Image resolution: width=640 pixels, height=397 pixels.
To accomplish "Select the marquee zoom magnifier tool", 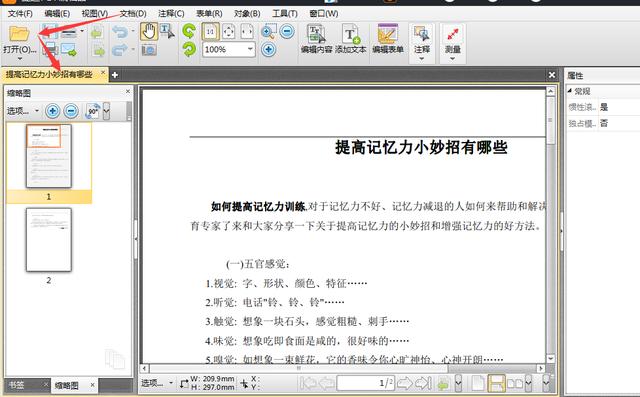I will pyautogui.click(x=268, y=31).
